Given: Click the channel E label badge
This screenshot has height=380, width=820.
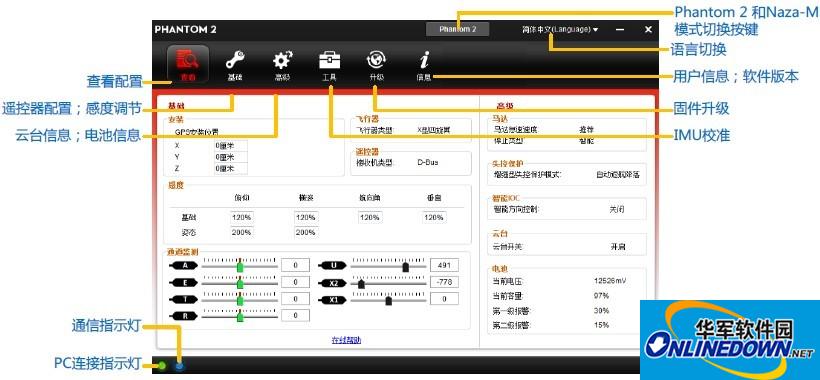Looking at the screenshot, I should (x=184, y=282).
